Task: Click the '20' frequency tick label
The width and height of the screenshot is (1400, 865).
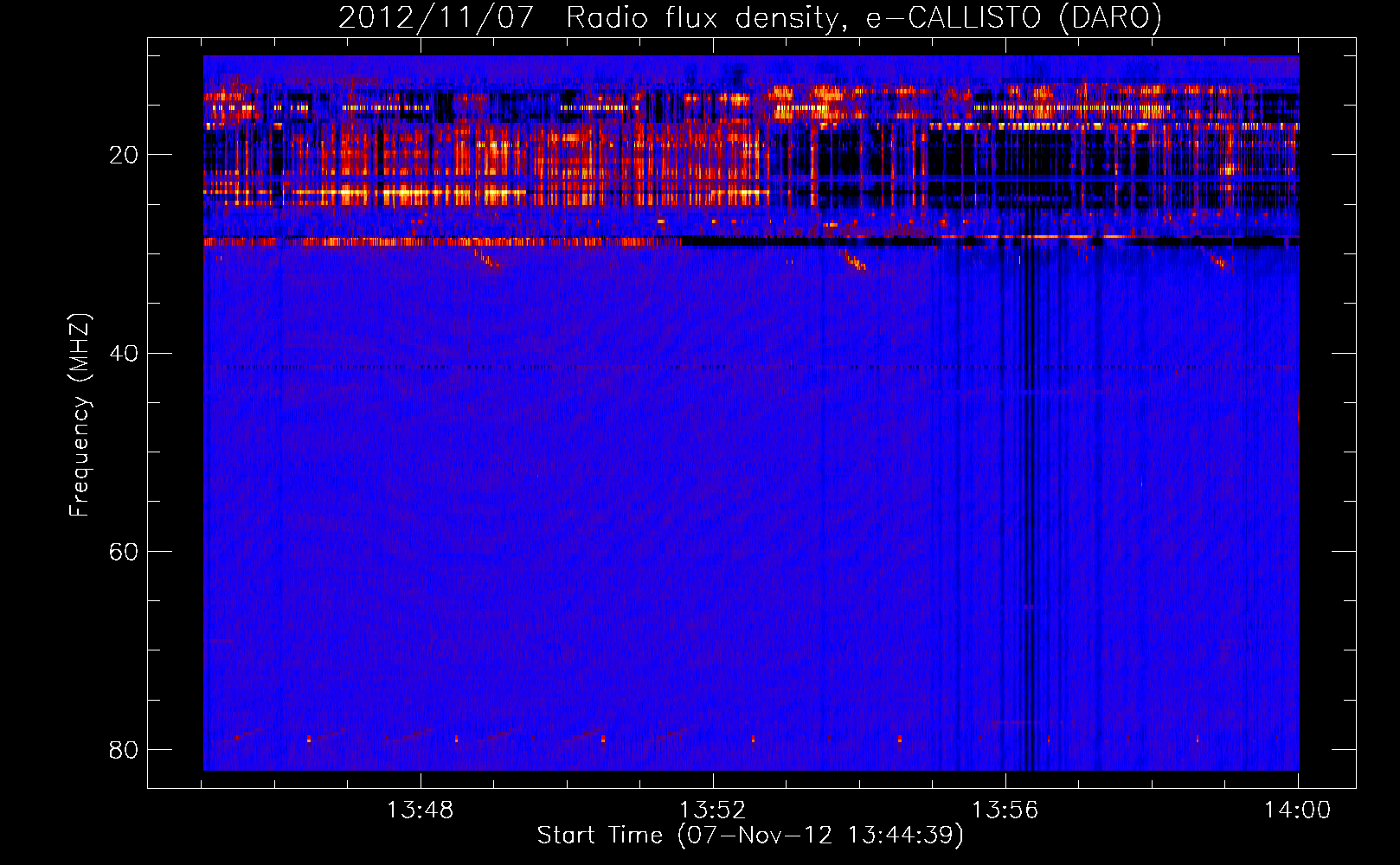Action: tap(124, 155)
